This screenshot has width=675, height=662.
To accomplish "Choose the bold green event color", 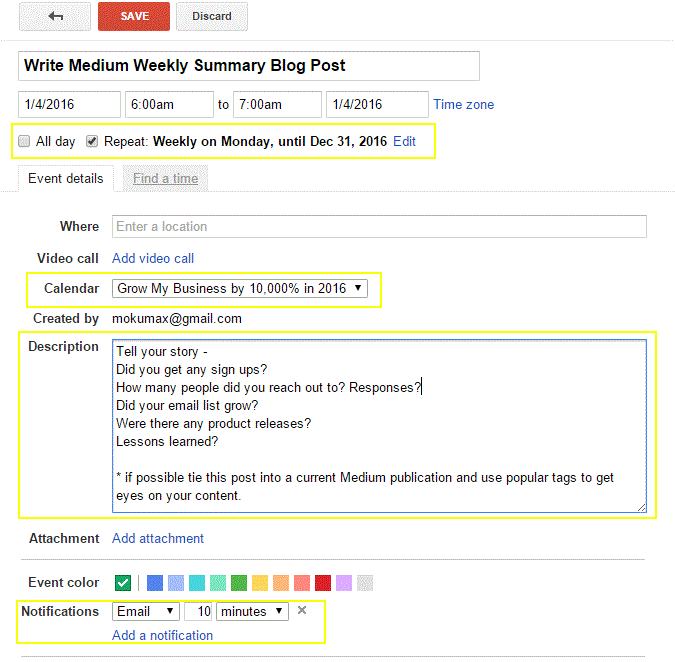I will [x=239, y=583].
